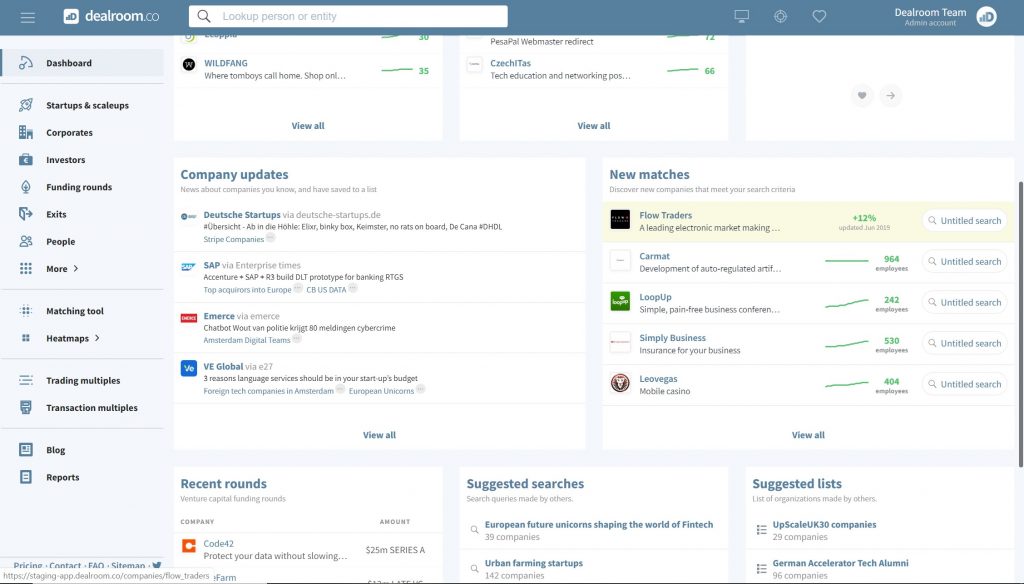
Task: Open Untitled search for Flow Traders
Action: (x=963, y=221)
